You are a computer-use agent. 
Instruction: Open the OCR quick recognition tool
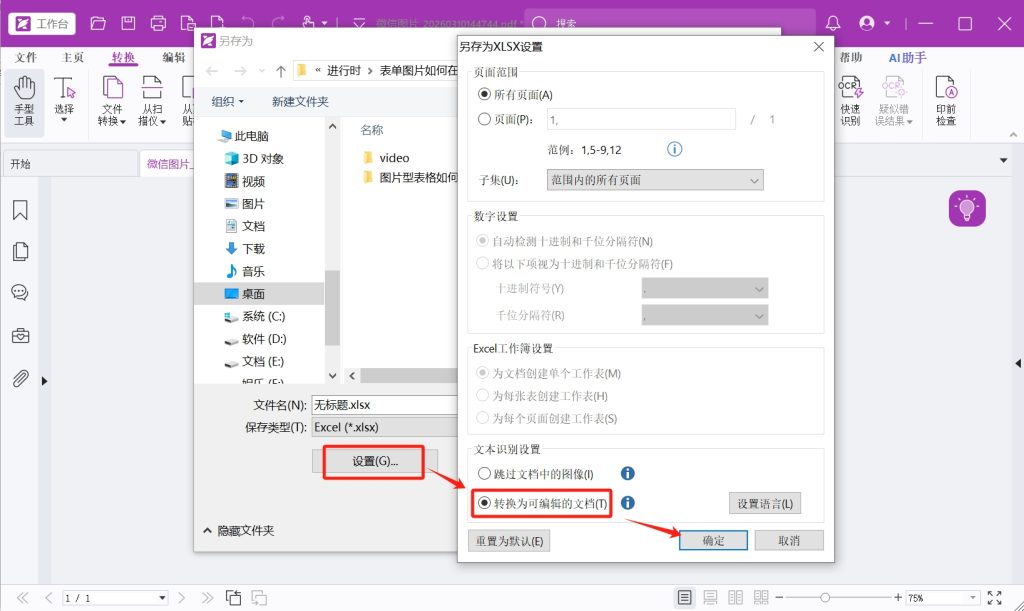850,100
